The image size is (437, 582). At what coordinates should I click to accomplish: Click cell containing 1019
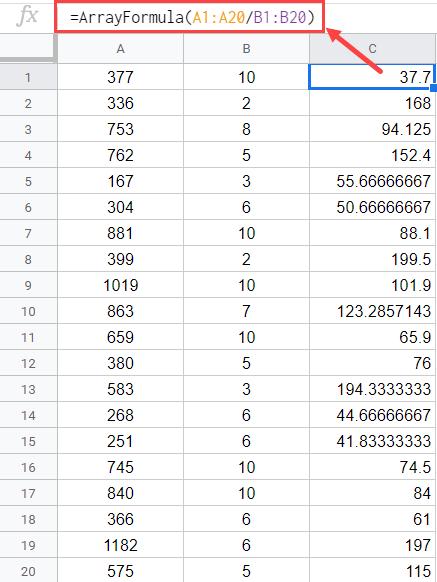click(120, 285)
